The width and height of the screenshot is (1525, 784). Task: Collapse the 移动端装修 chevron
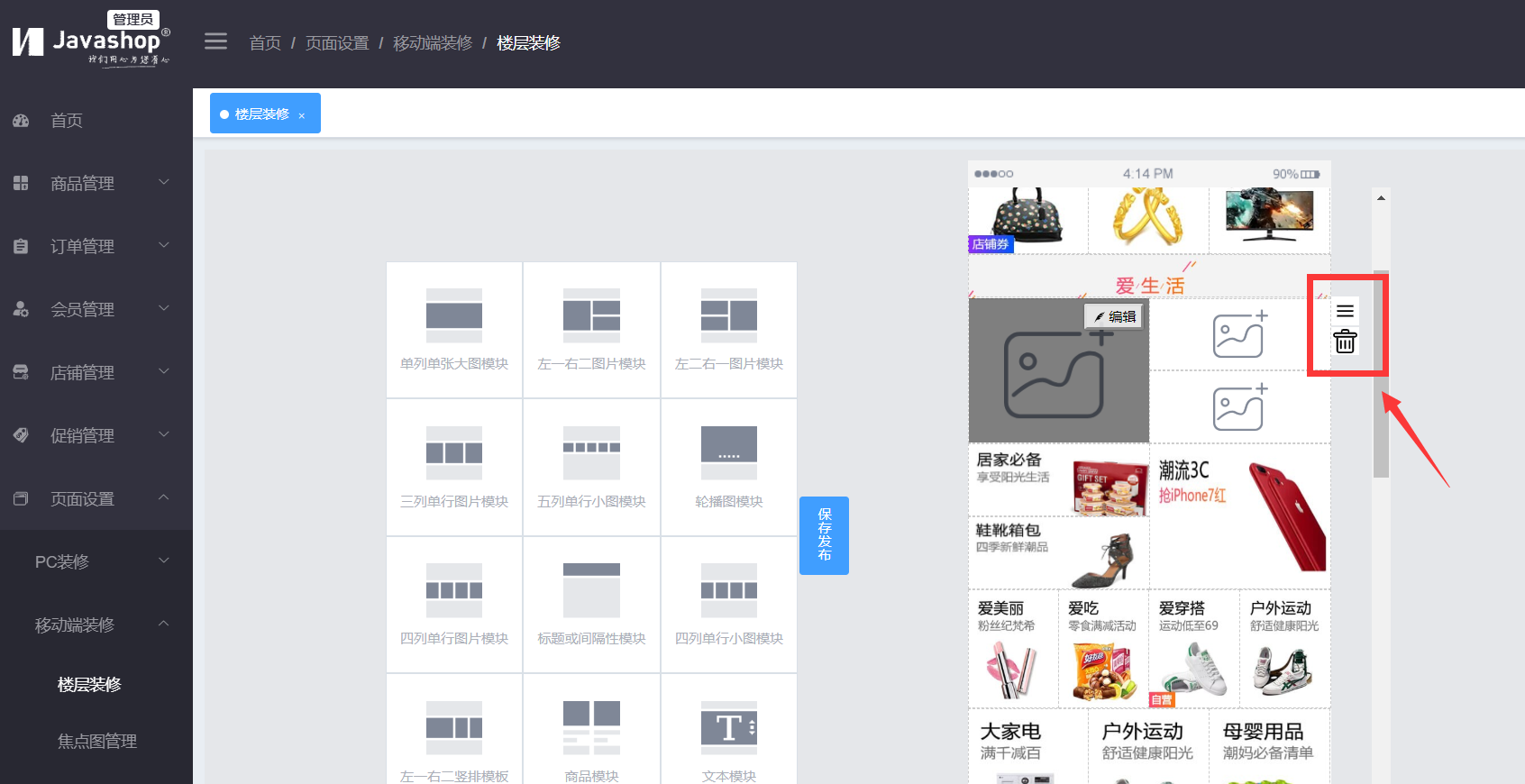coord(164,624)
